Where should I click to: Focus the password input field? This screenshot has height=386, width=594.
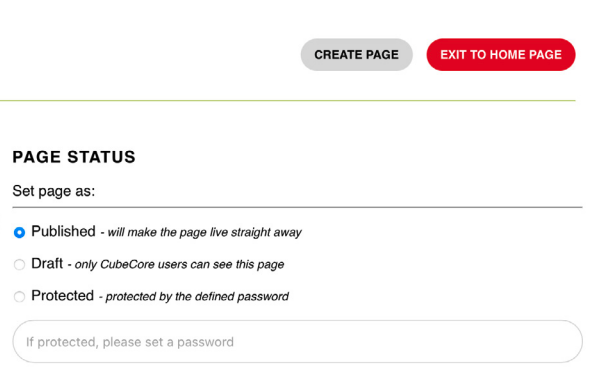(x=297, y=342)
